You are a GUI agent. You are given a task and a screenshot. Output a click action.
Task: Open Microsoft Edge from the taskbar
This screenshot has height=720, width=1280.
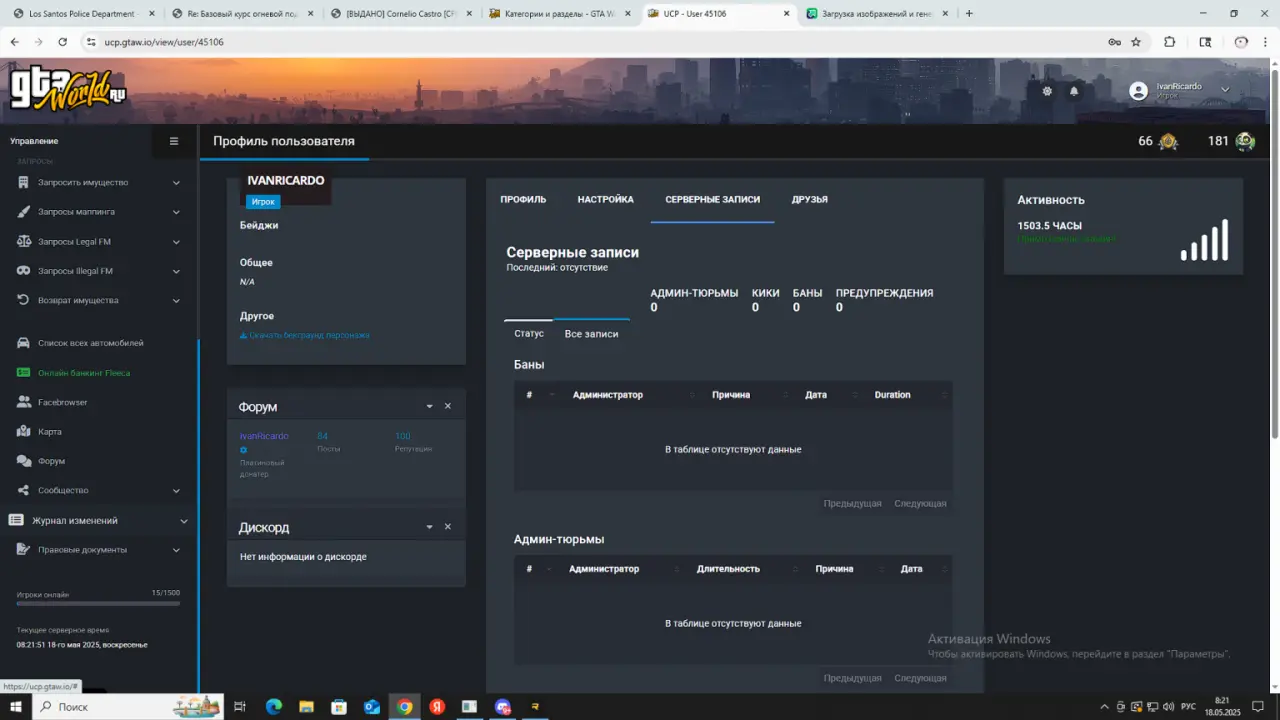[274, 707]
